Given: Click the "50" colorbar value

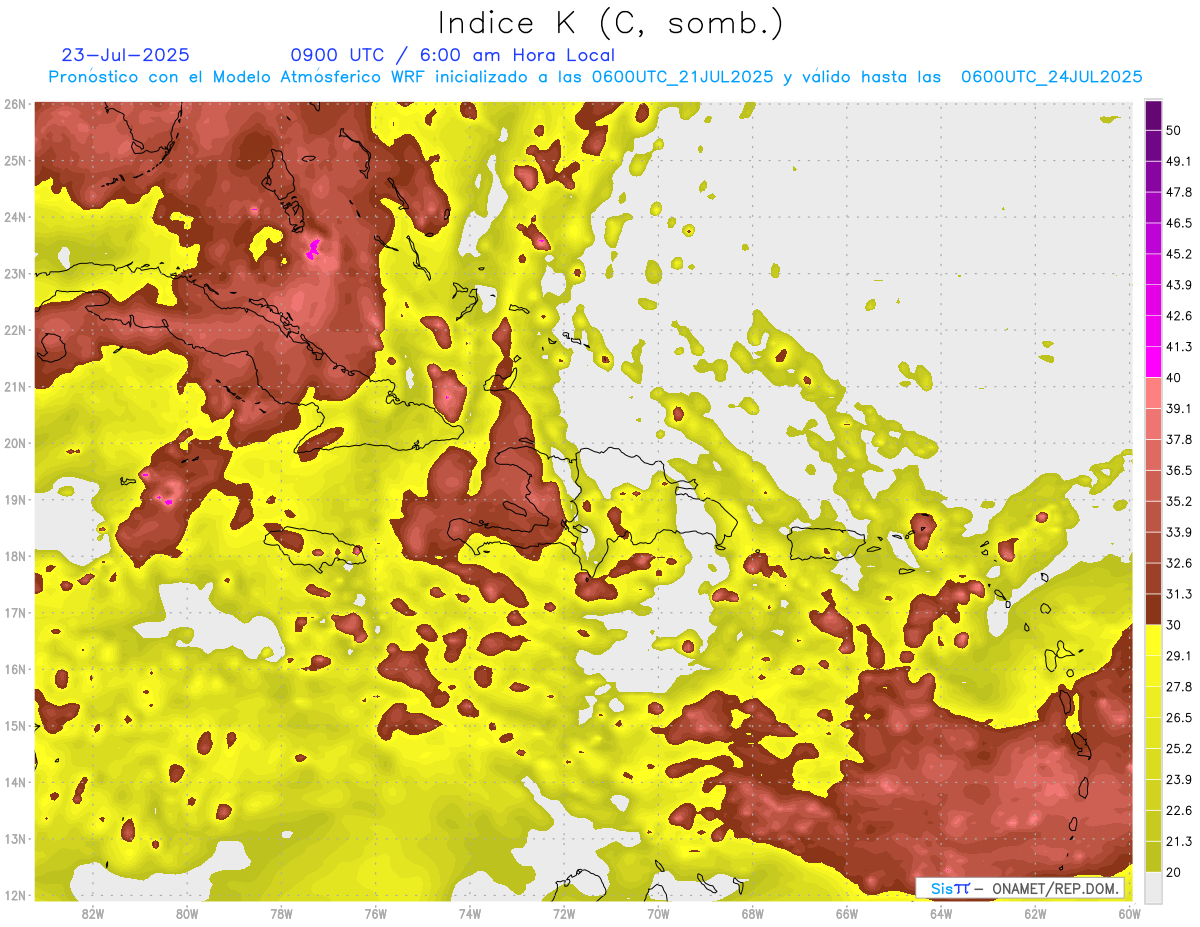Looking at the screenshot, I should [x=1175, y=131].
